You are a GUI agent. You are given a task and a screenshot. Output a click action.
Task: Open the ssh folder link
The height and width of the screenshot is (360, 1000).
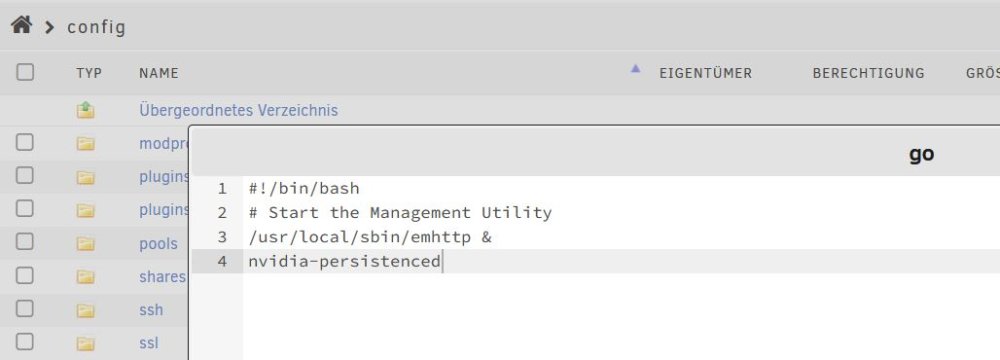[x=151, y=310]
